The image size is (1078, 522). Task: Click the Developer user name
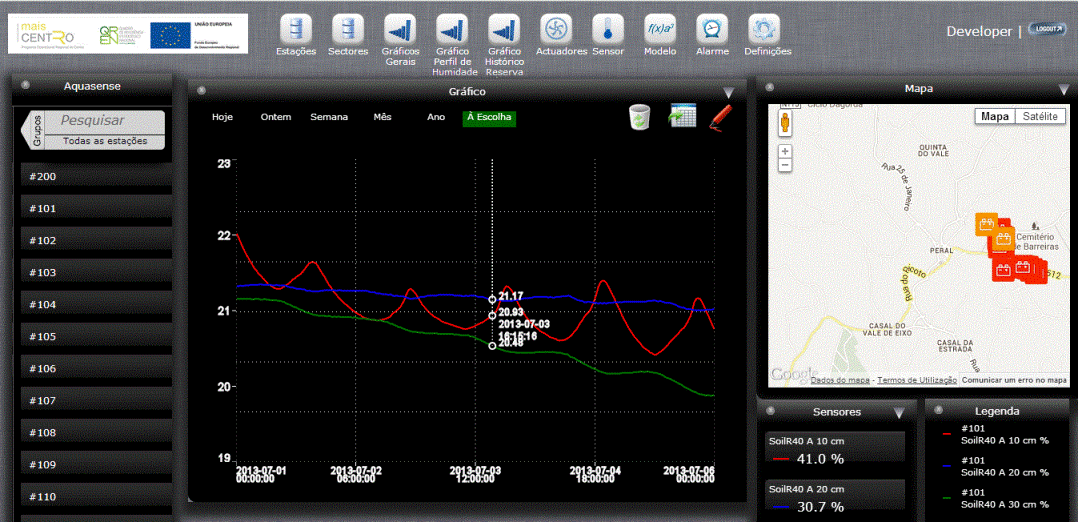tap(979, 32)
